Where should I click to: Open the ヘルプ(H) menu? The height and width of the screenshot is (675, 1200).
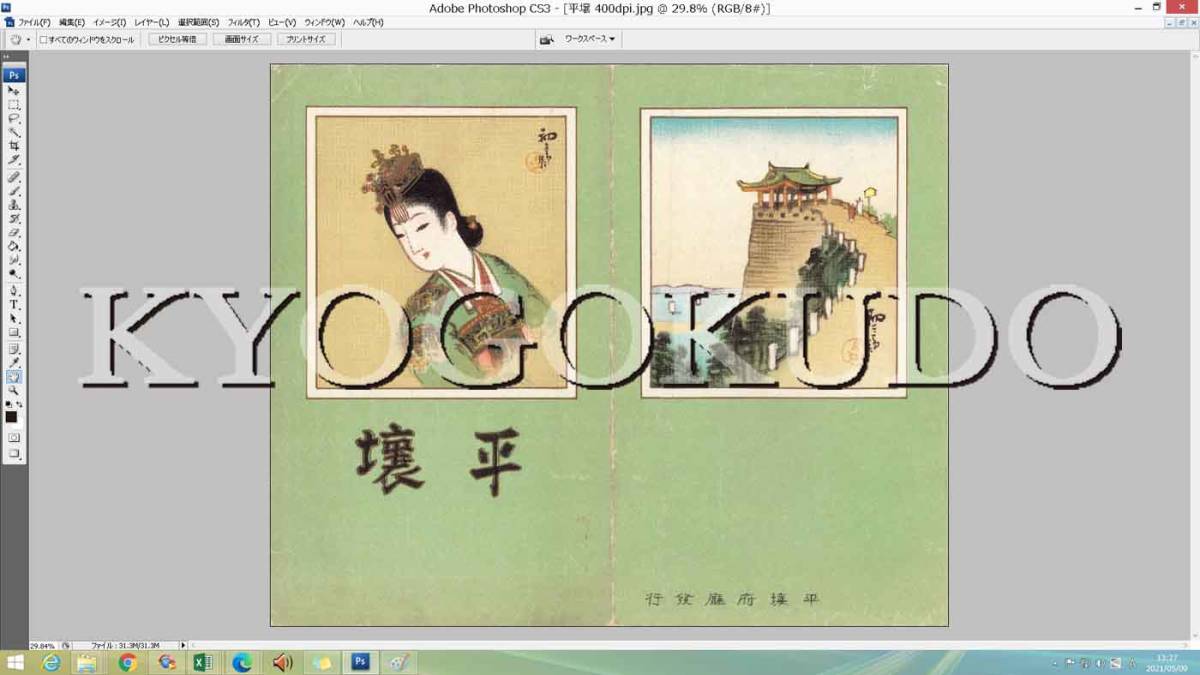[368, 22]
